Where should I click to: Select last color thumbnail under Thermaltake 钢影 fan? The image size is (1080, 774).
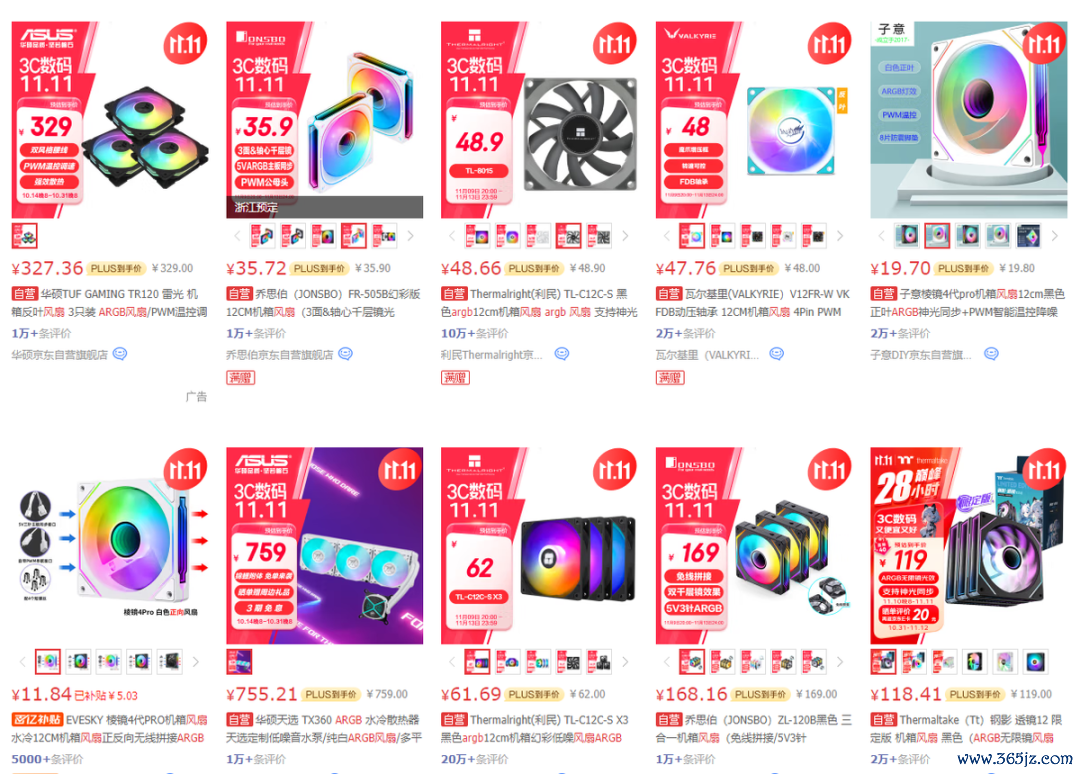1035,662
